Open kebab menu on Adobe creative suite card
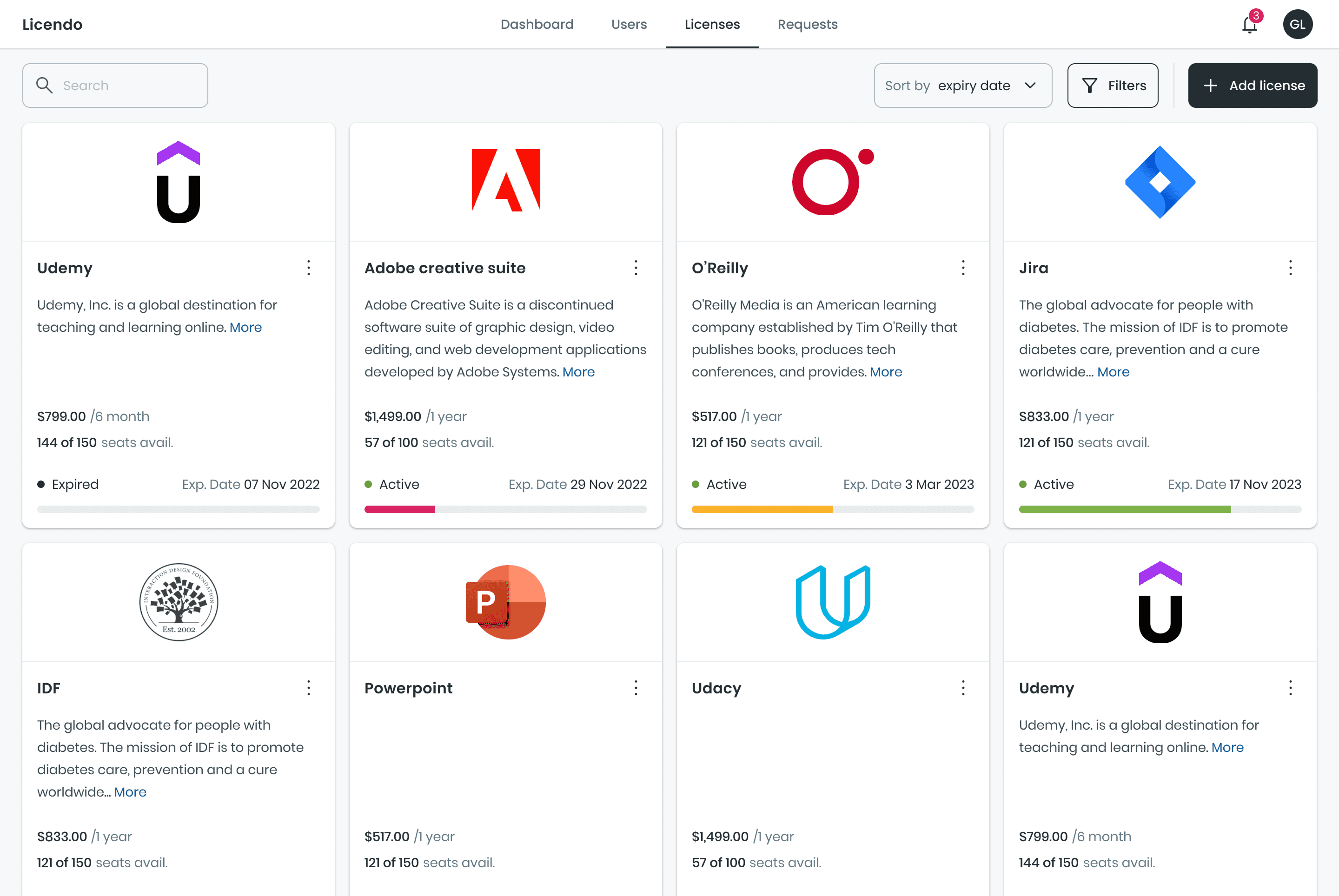1339x896 pixels. pyautogui.click(x=636, y=268)
